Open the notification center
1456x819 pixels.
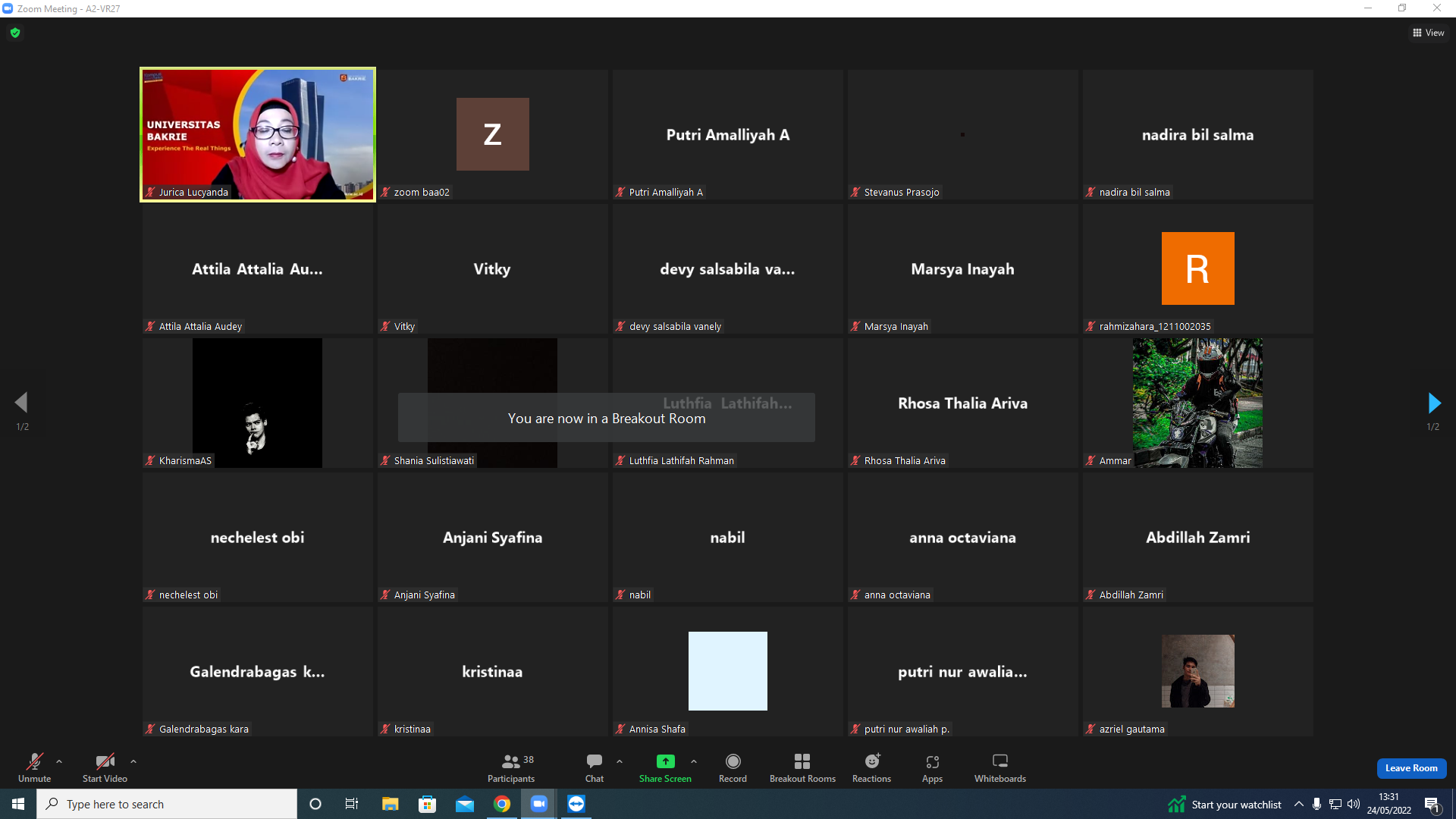1432,804
